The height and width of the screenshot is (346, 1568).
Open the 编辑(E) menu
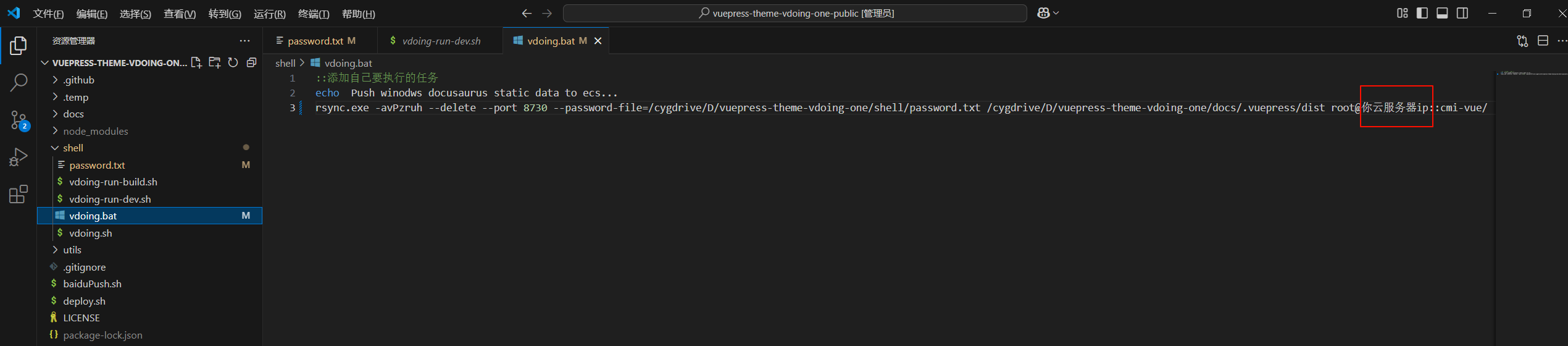pyautogui.click(x=91, y=14)
